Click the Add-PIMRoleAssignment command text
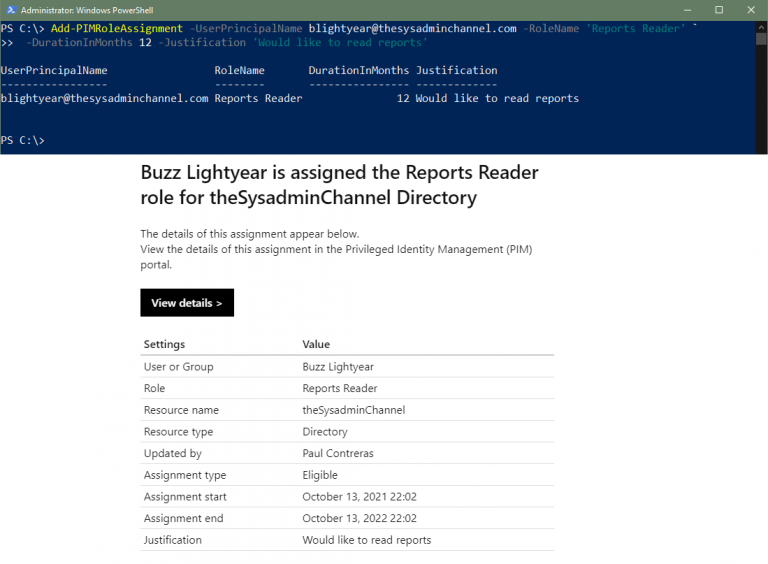768x564 pixels. click(117, 28)
